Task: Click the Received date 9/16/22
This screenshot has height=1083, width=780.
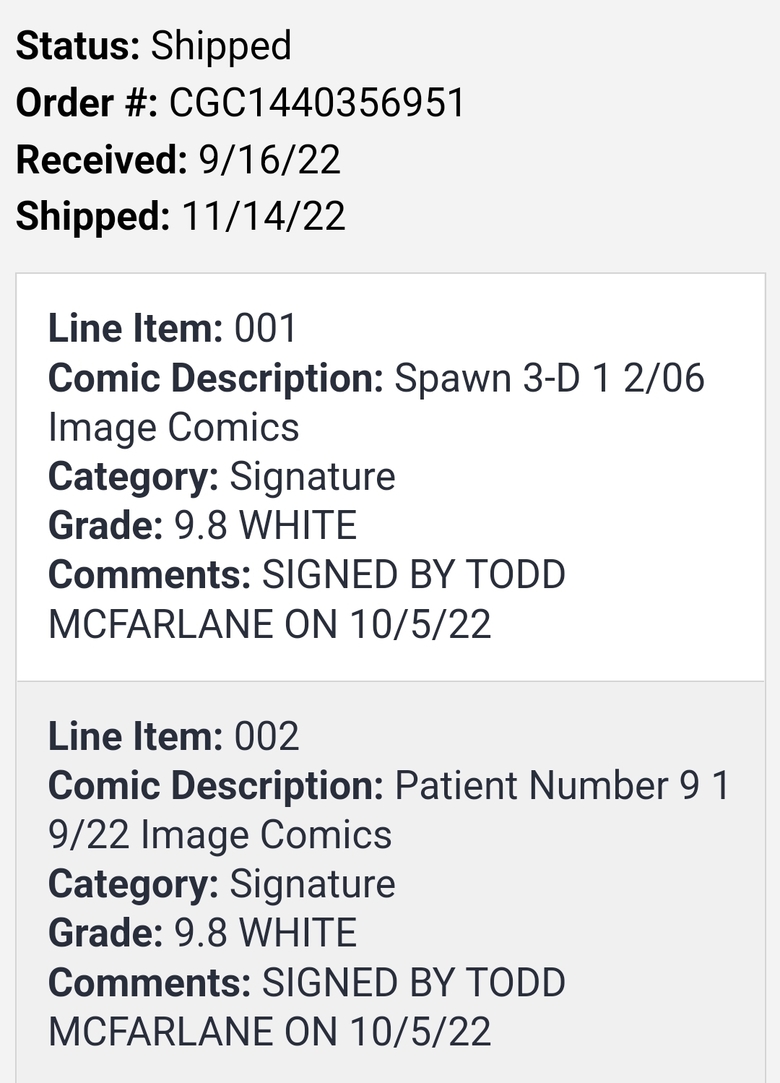Action: 269,160
